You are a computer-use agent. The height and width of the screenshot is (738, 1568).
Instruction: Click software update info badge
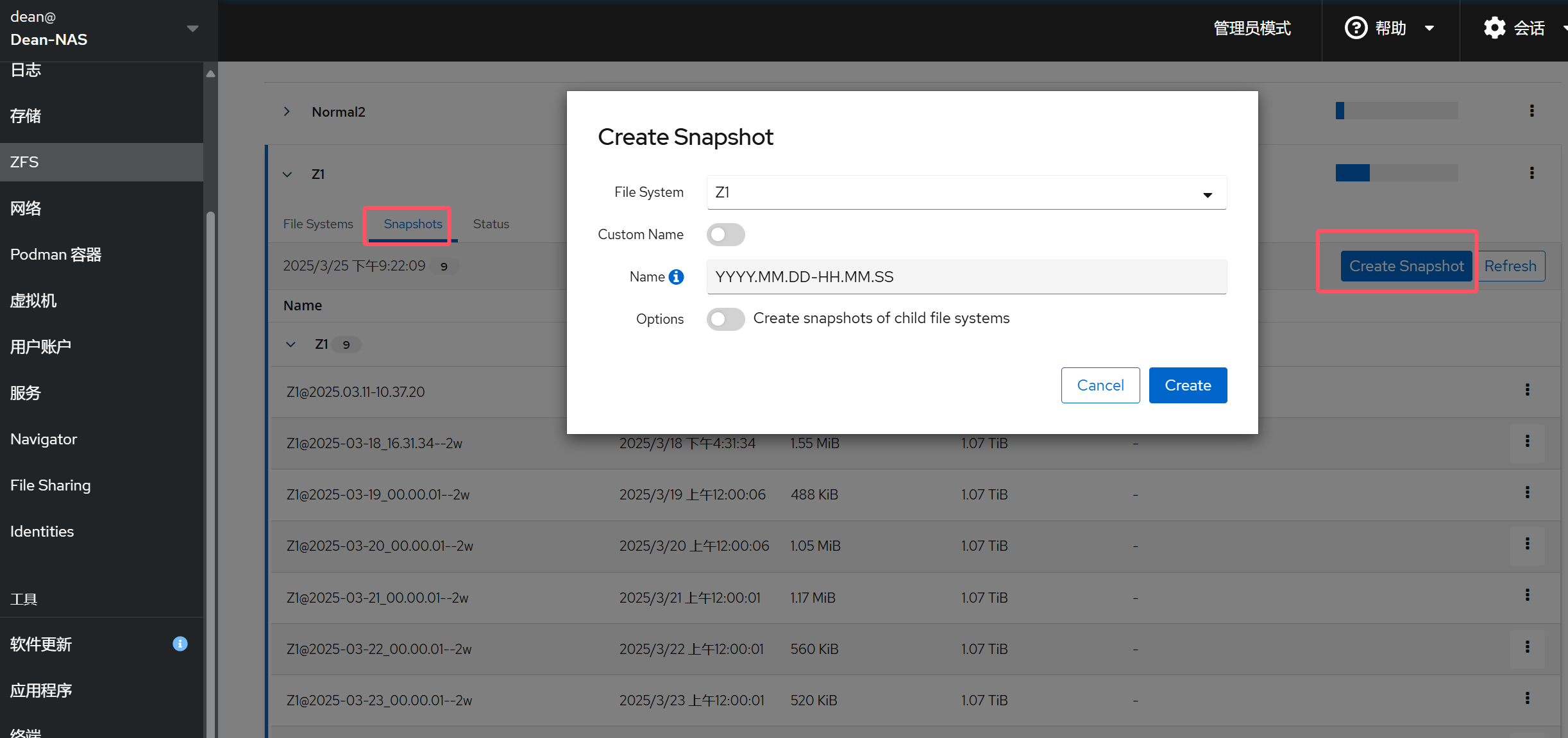(x=180, y=644)
